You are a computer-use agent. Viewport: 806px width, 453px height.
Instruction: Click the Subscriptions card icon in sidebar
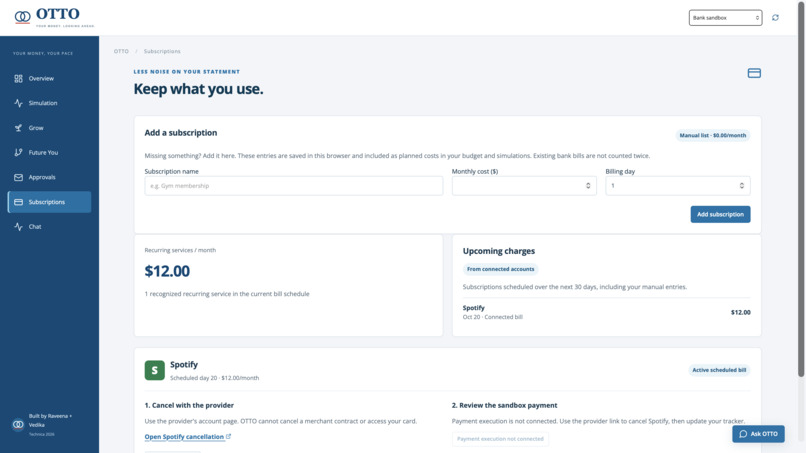tap(19, 202)
